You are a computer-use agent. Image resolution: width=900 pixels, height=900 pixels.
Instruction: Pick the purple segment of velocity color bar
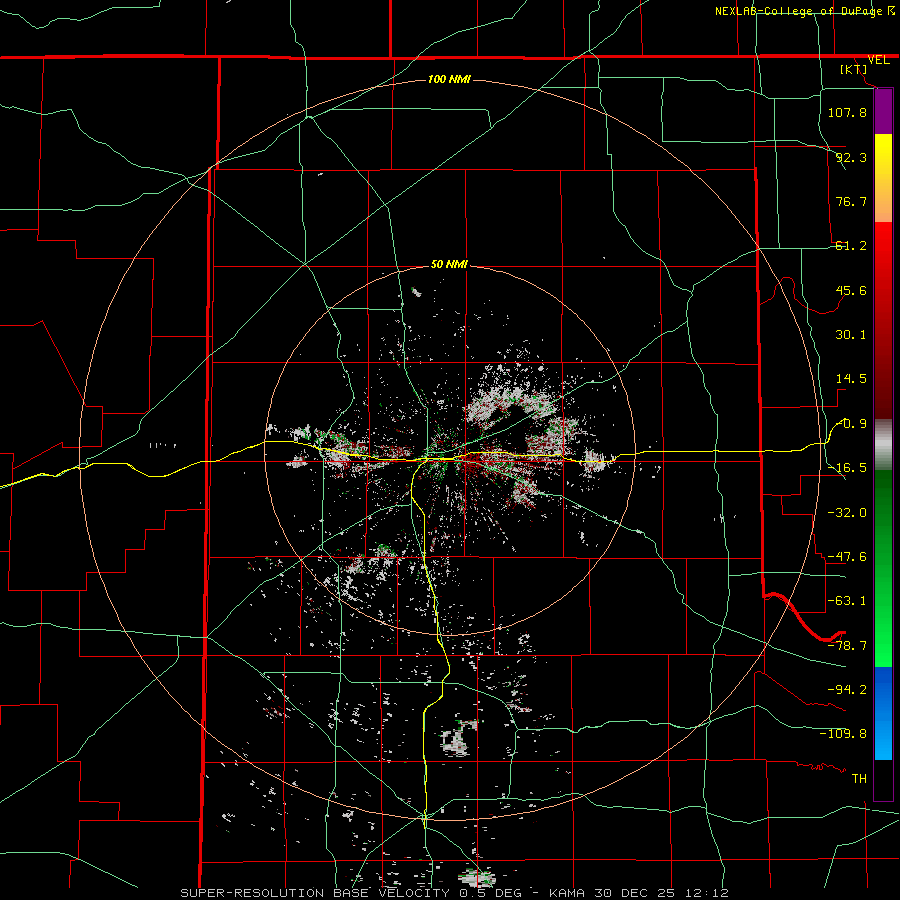coord(883,111)
